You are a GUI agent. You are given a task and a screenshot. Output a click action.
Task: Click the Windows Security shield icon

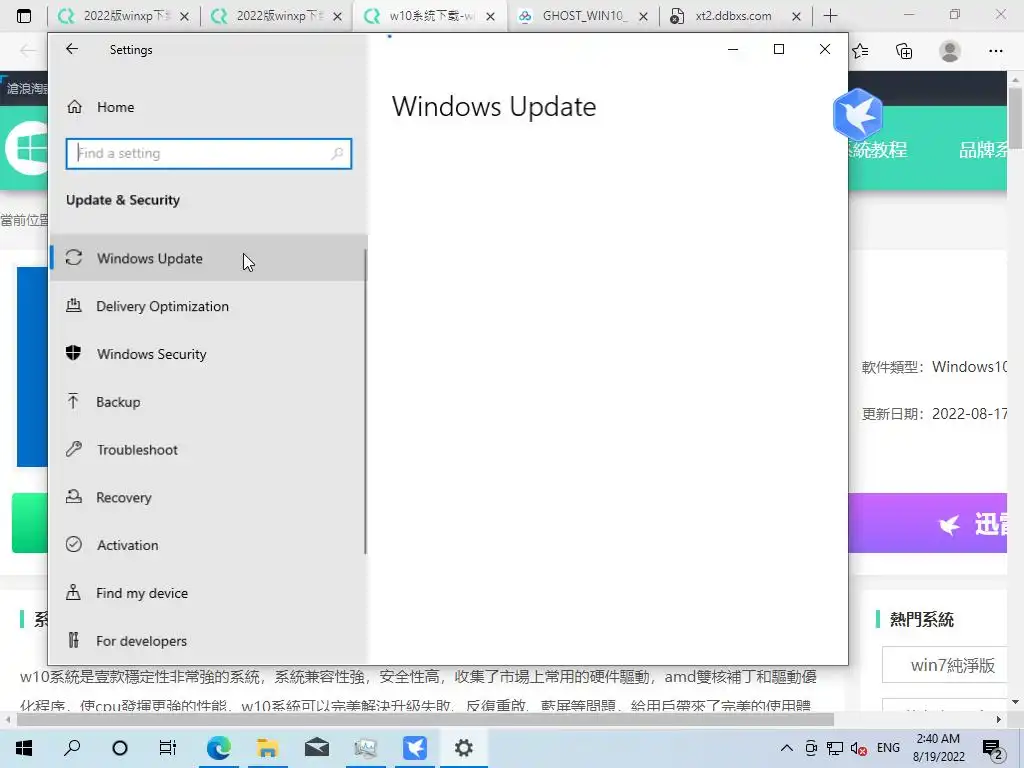74,353
